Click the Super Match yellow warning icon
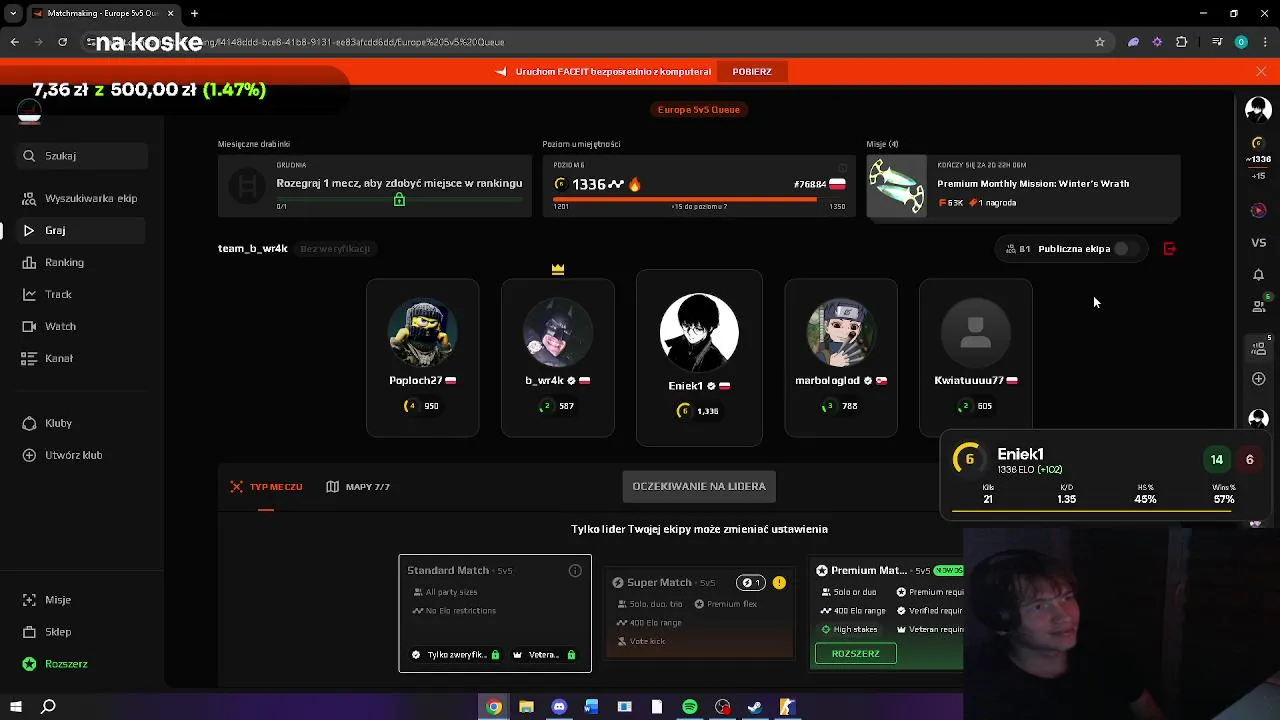Viewport: 1280px width, 720px height. (x=779, y=583)
